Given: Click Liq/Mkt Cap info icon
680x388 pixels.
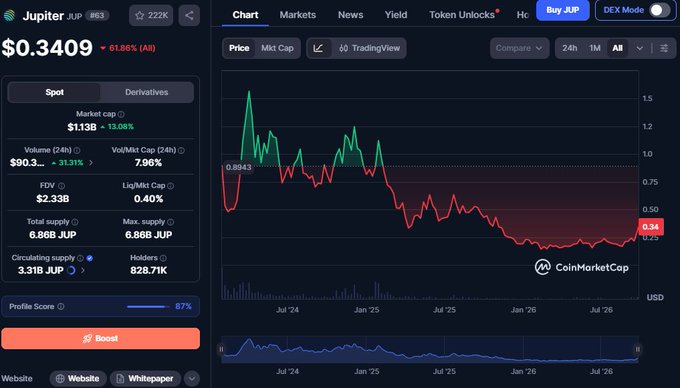Looking at the screenshot, I should [170, 186].
